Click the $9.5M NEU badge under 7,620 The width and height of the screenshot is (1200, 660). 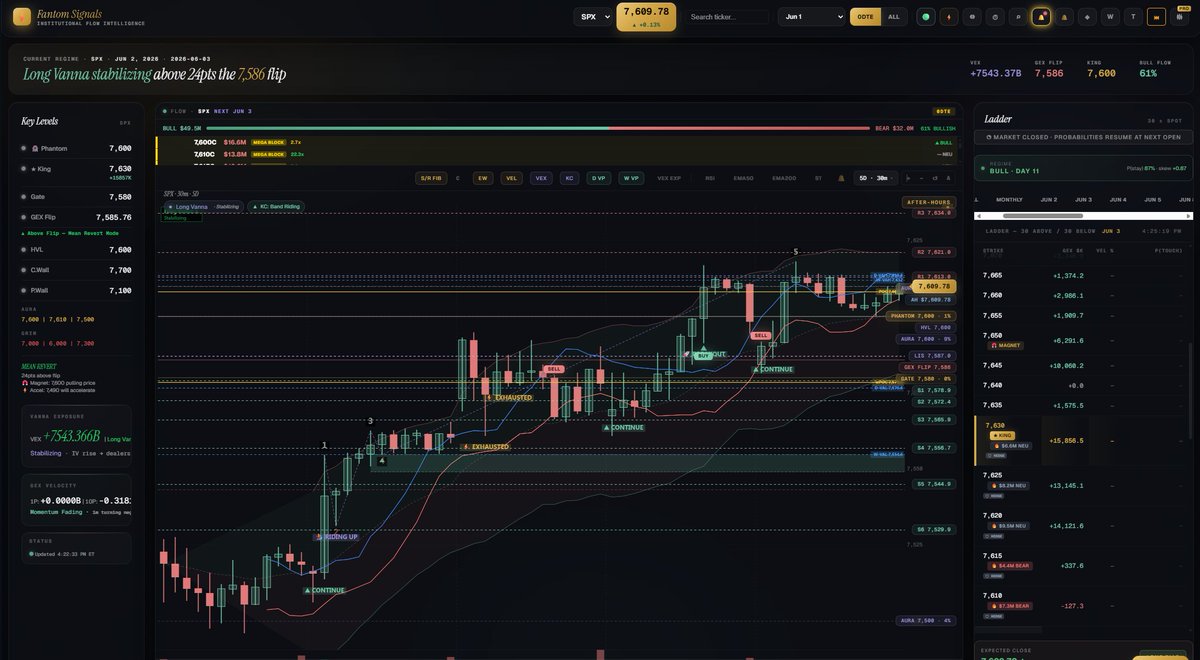click(1006, 525)
